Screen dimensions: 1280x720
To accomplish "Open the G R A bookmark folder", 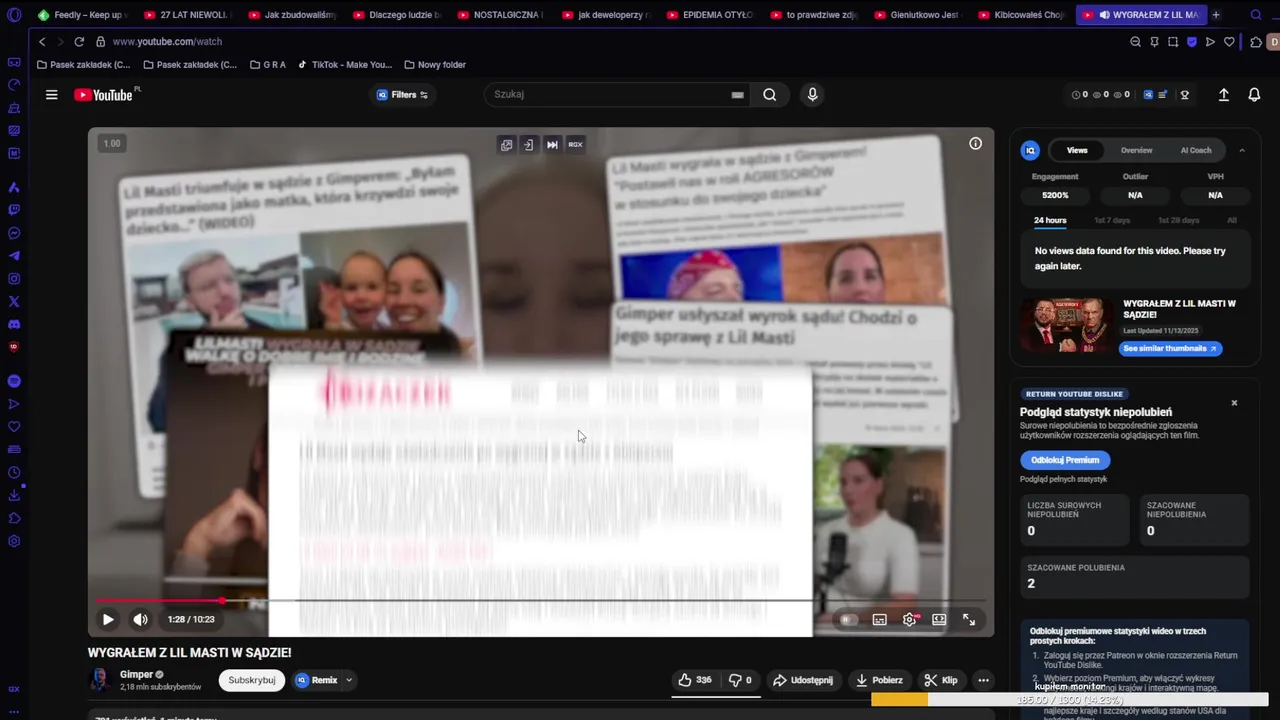I will pyautogui.click(x=267, y=65).
